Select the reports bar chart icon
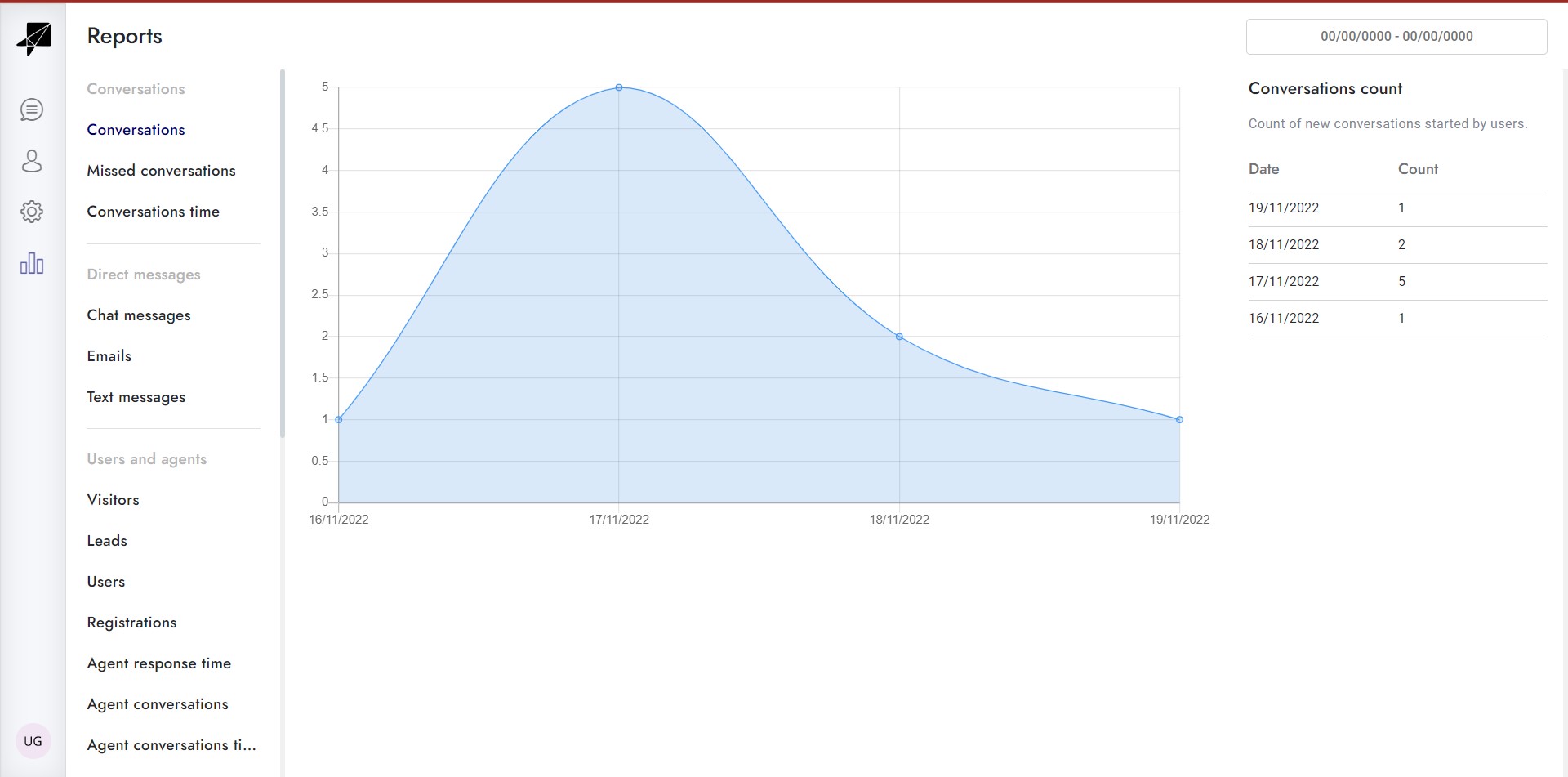This screenshot has width=1568, height=777. coord(32,263)
